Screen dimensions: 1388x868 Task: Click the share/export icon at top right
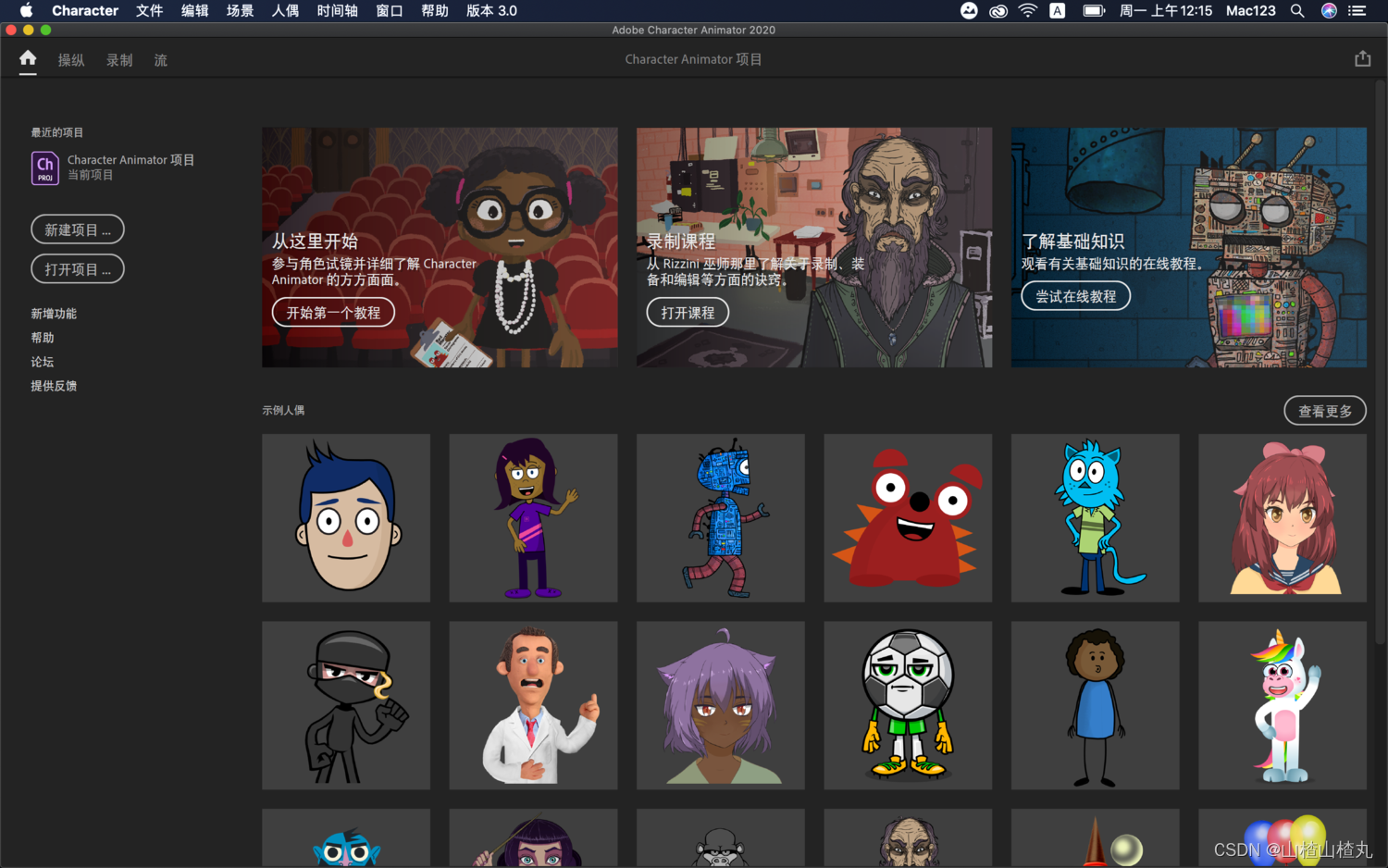click(1362, 58)
